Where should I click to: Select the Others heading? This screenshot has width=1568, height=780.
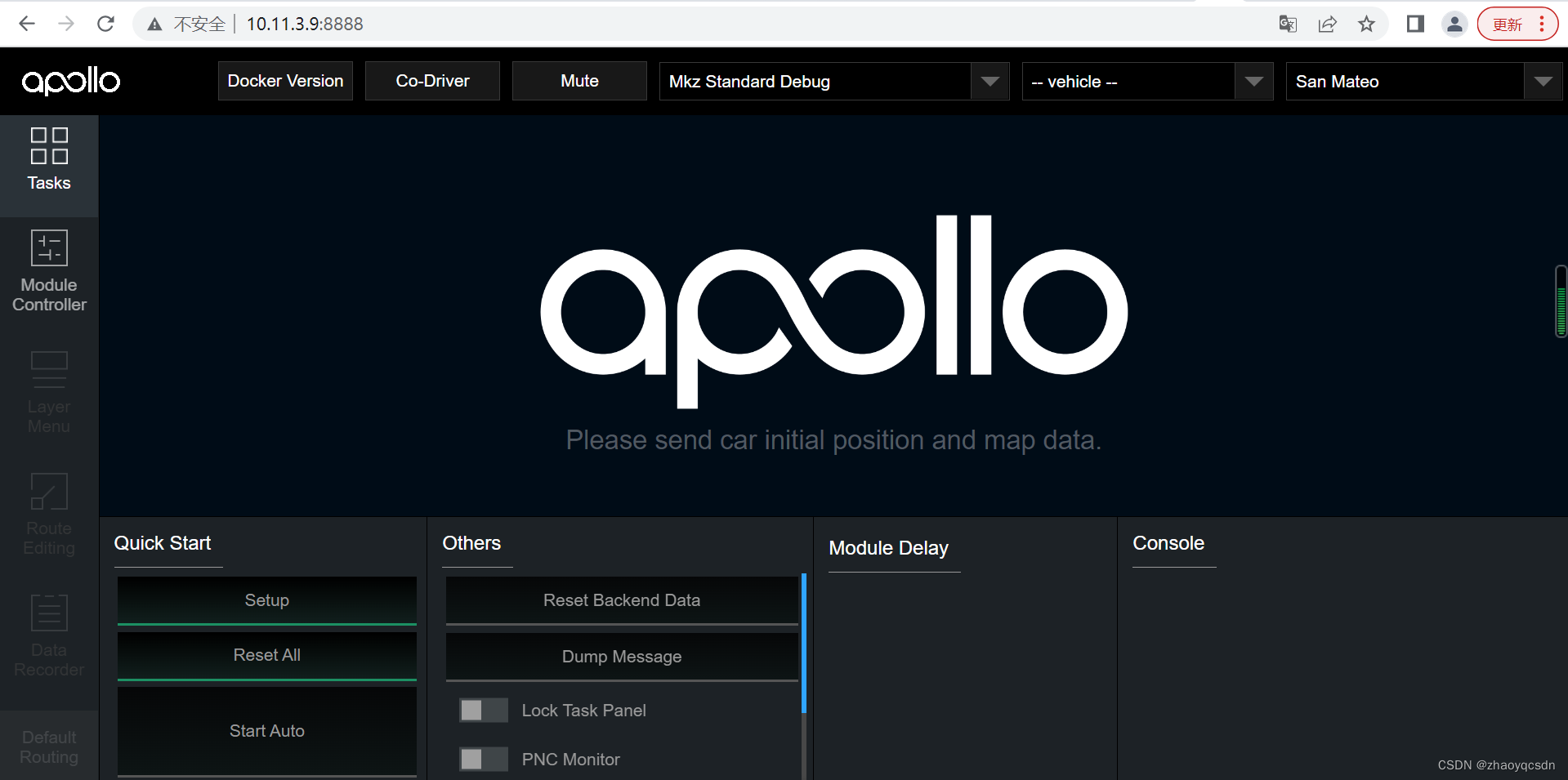coord(471,543)
